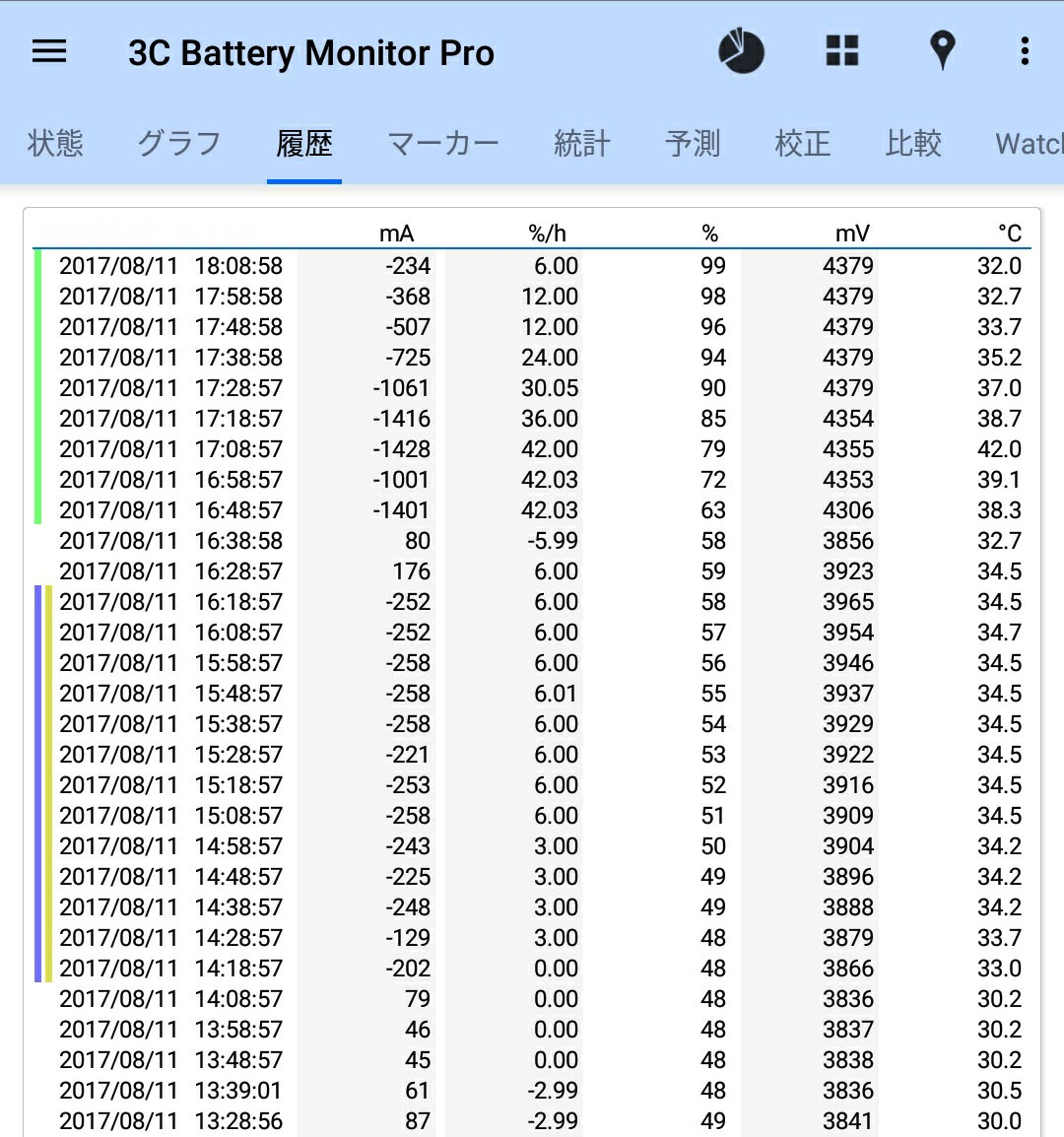Screen dimensions: 1064x1137
Task: Select the 15:18:57 history row
Action: coord(532,784)
